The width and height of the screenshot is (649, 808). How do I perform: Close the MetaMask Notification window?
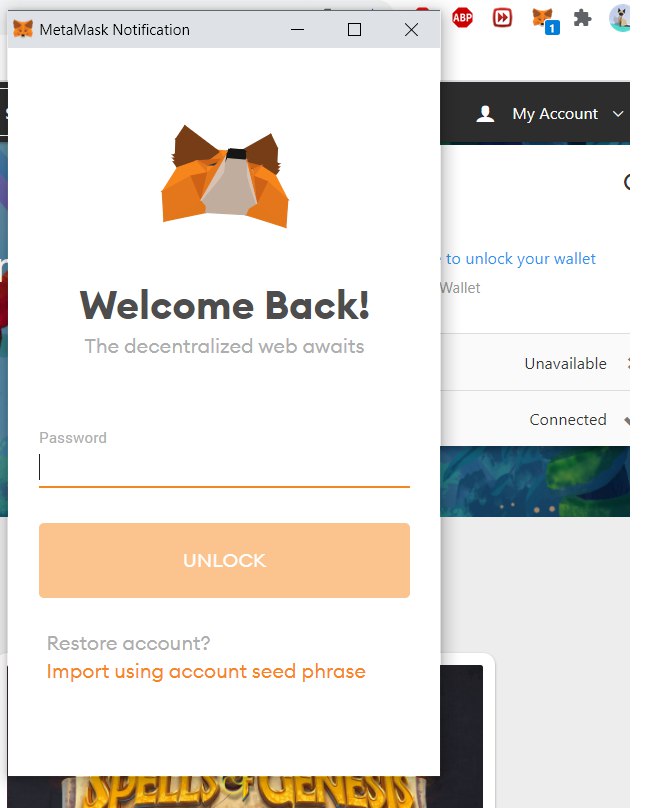pyautogui.click(x=411, y=29)
